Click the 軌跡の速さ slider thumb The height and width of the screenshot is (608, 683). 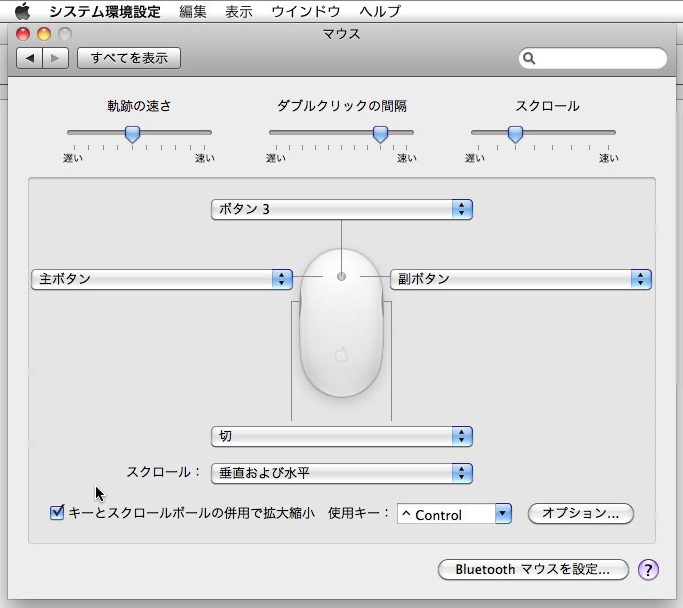(132, 134)
